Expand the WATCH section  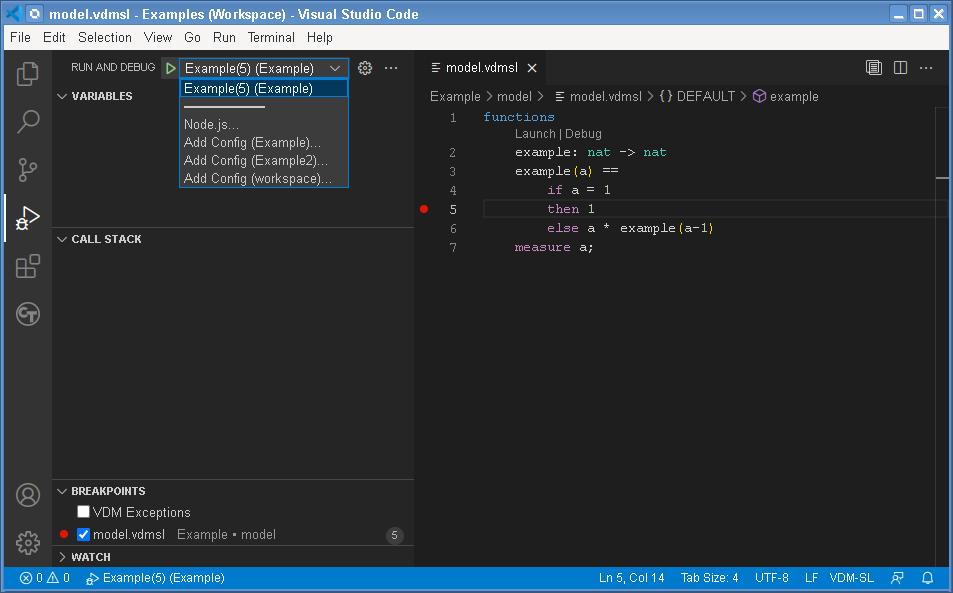(x=62, y=557)
